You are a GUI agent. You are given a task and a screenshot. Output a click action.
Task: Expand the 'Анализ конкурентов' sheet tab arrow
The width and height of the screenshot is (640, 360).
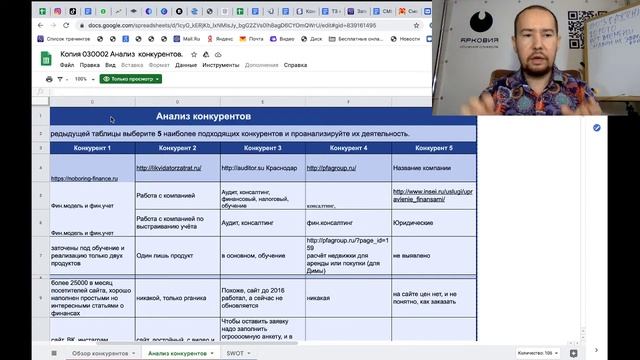(212, 353)
